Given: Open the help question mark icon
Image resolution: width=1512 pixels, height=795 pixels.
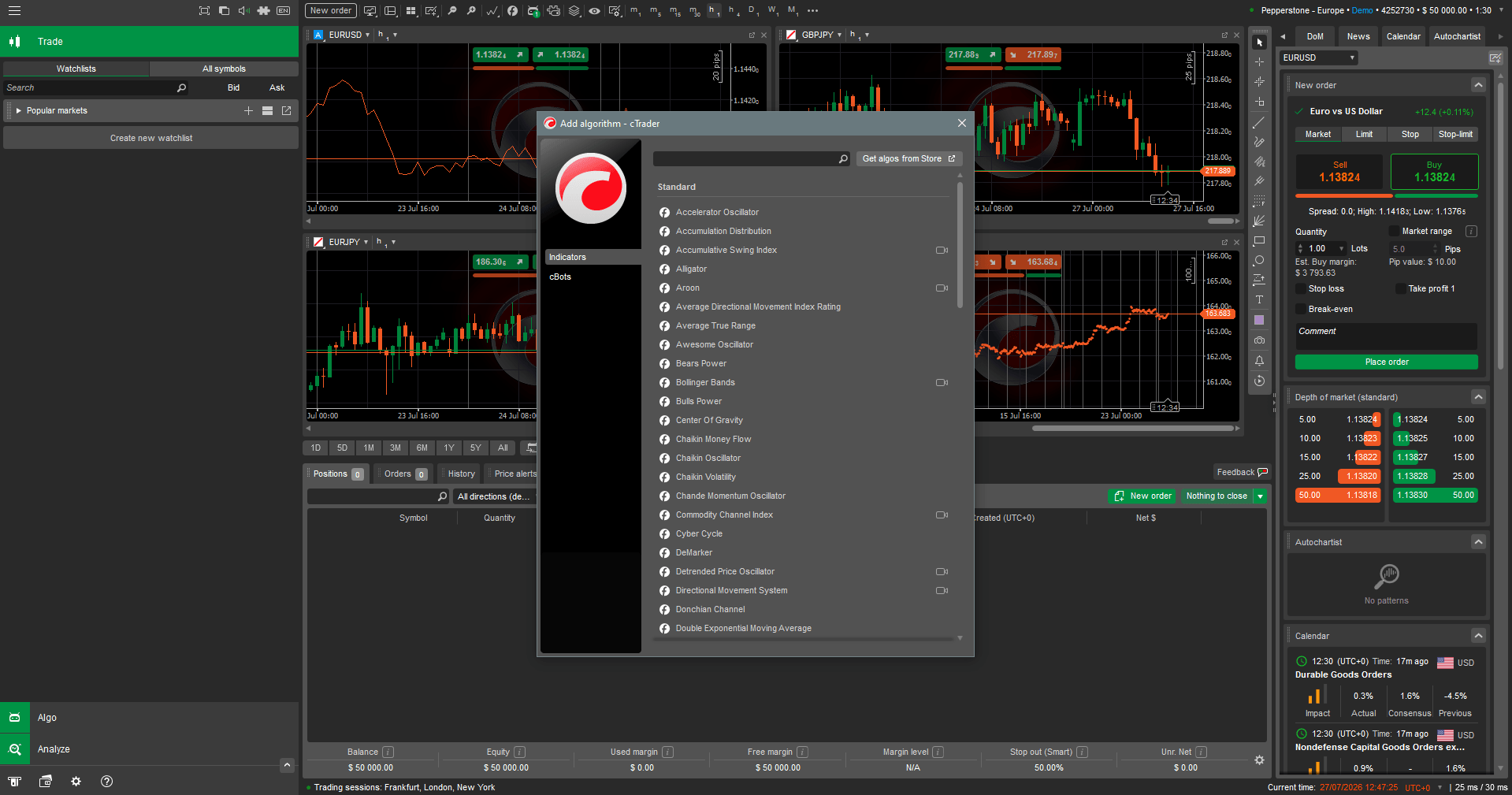Looking at the screenshot, I should pos(107,782).
